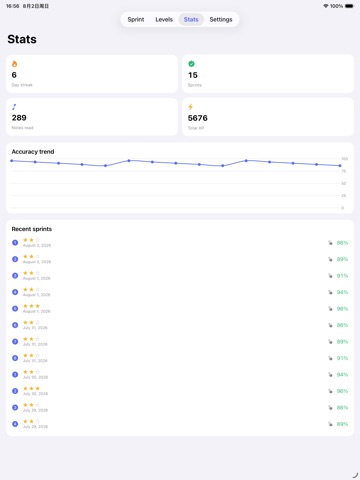
Task: Tap three-star rating on August 1 96% sprint
Action: [31, 306]
